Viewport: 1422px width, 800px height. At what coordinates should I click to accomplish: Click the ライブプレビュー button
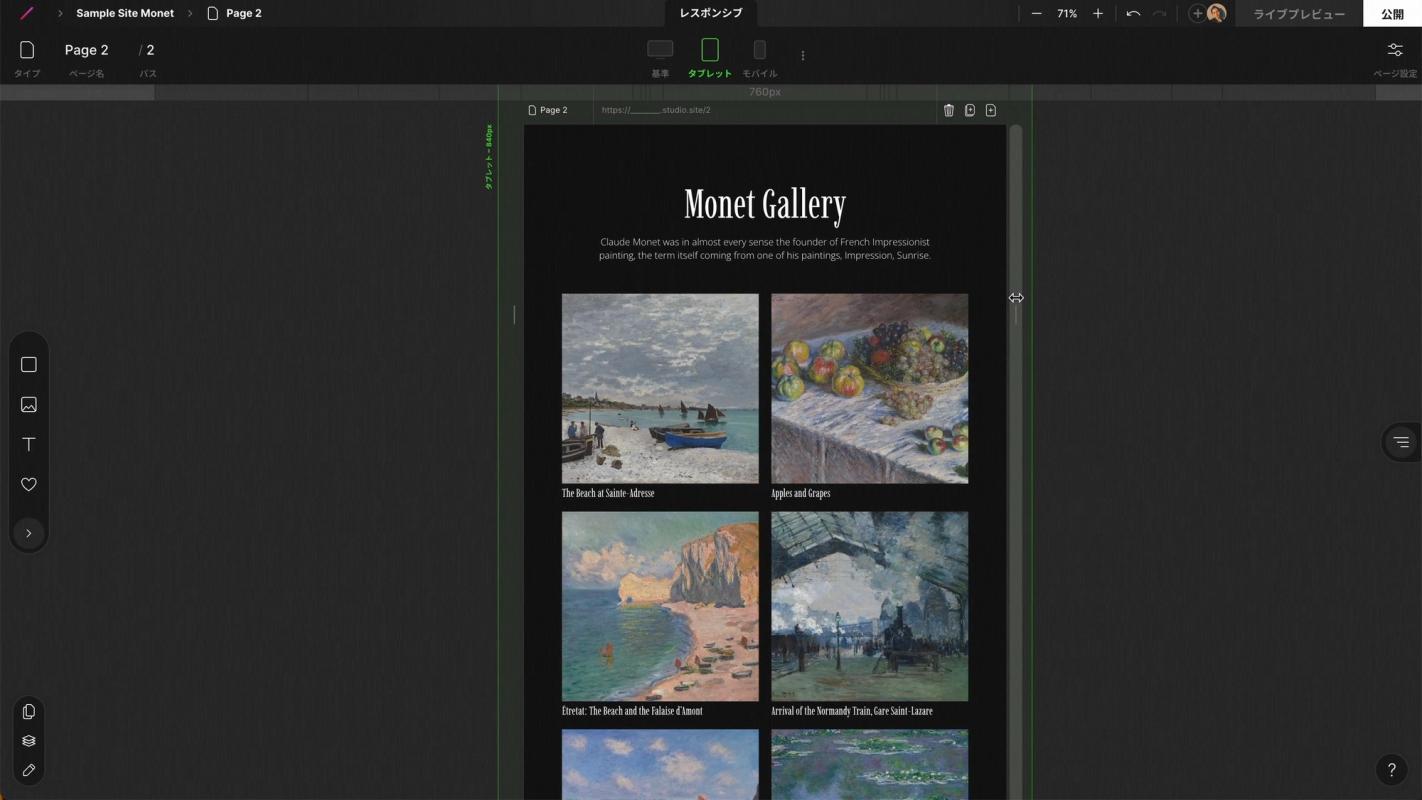1299,13
